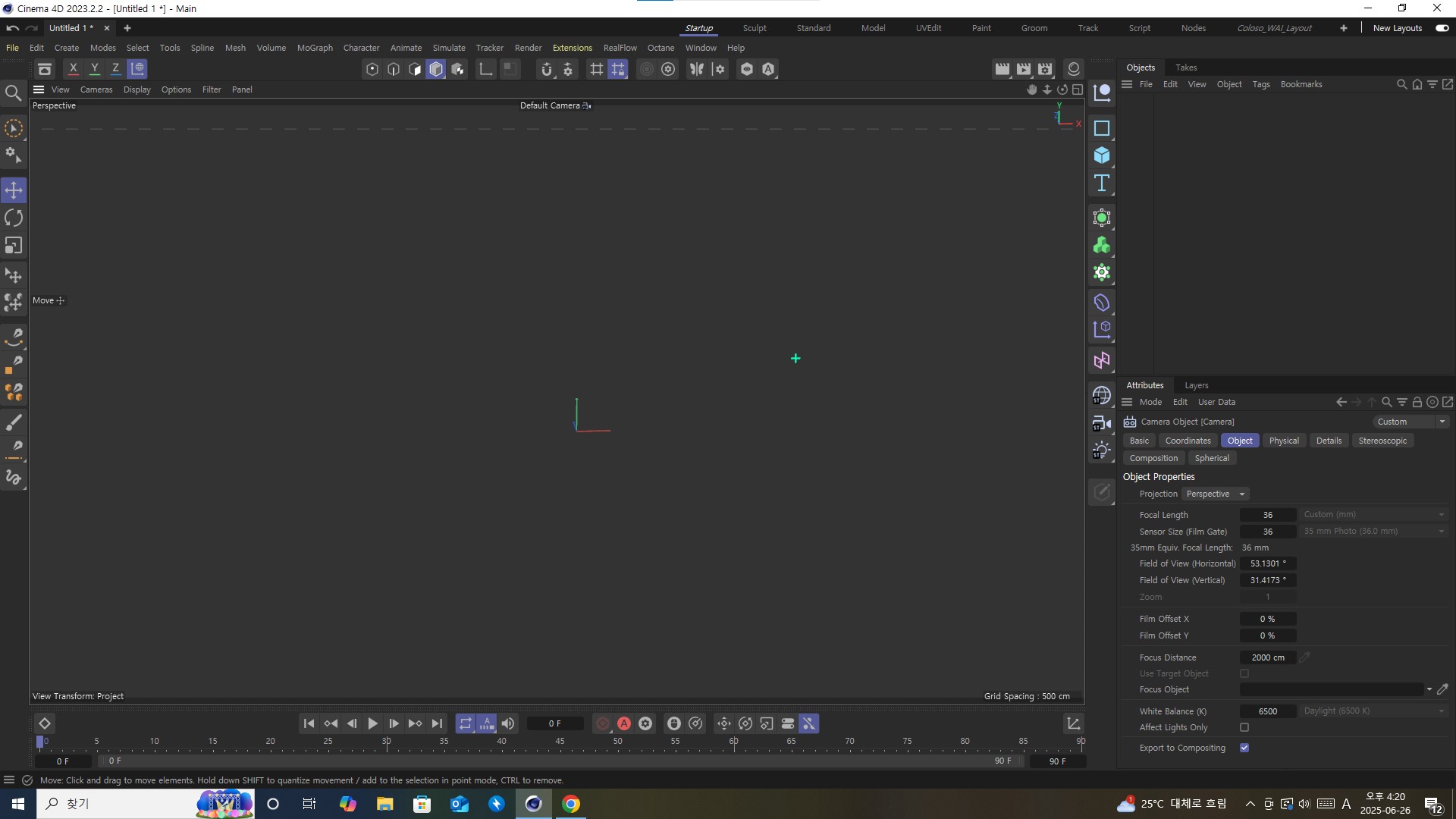This screenshot has height=819, width=1456.
Task: Open the viewport hamburger menu
Action: coord(39,89)
